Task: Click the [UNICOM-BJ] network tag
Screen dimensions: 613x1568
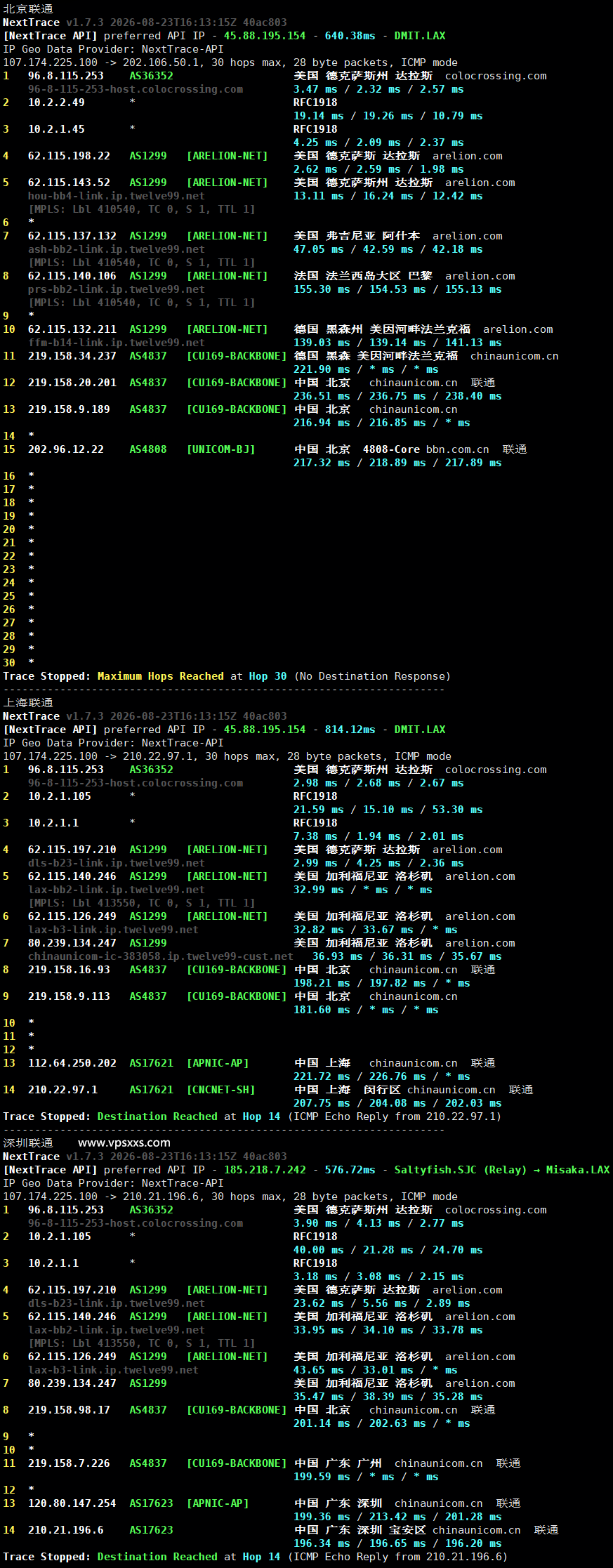Action: (220, 449)
